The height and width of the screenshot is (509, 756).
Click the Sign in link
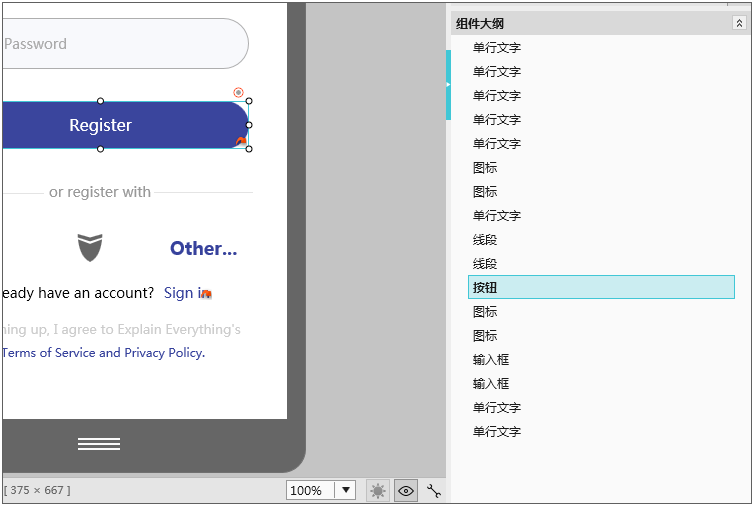click(183, 293)
